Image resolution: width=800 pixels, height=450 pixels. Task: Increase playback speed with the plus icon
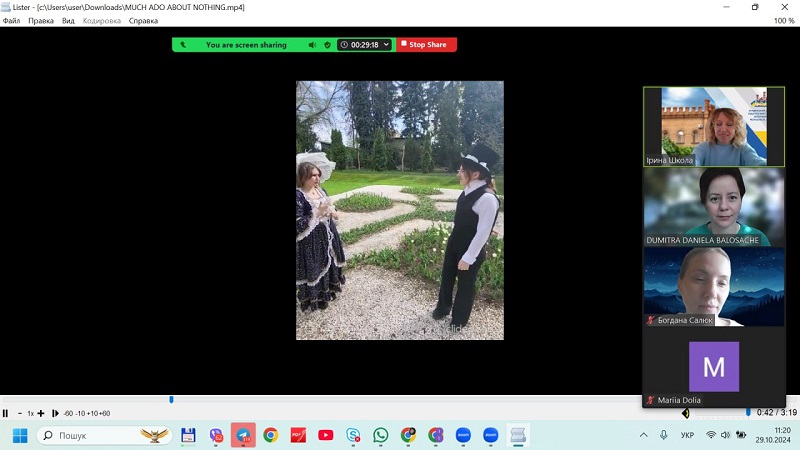pyautogui.click(x=41, y=413)
